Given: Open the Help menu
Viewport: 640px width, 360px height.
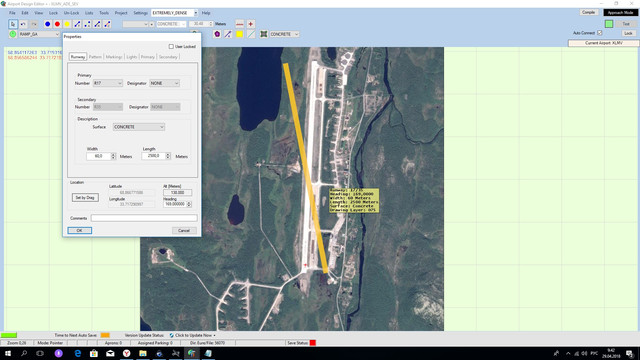Looking at the screenshot, I should pyautogui.click(x=206, y=13).
